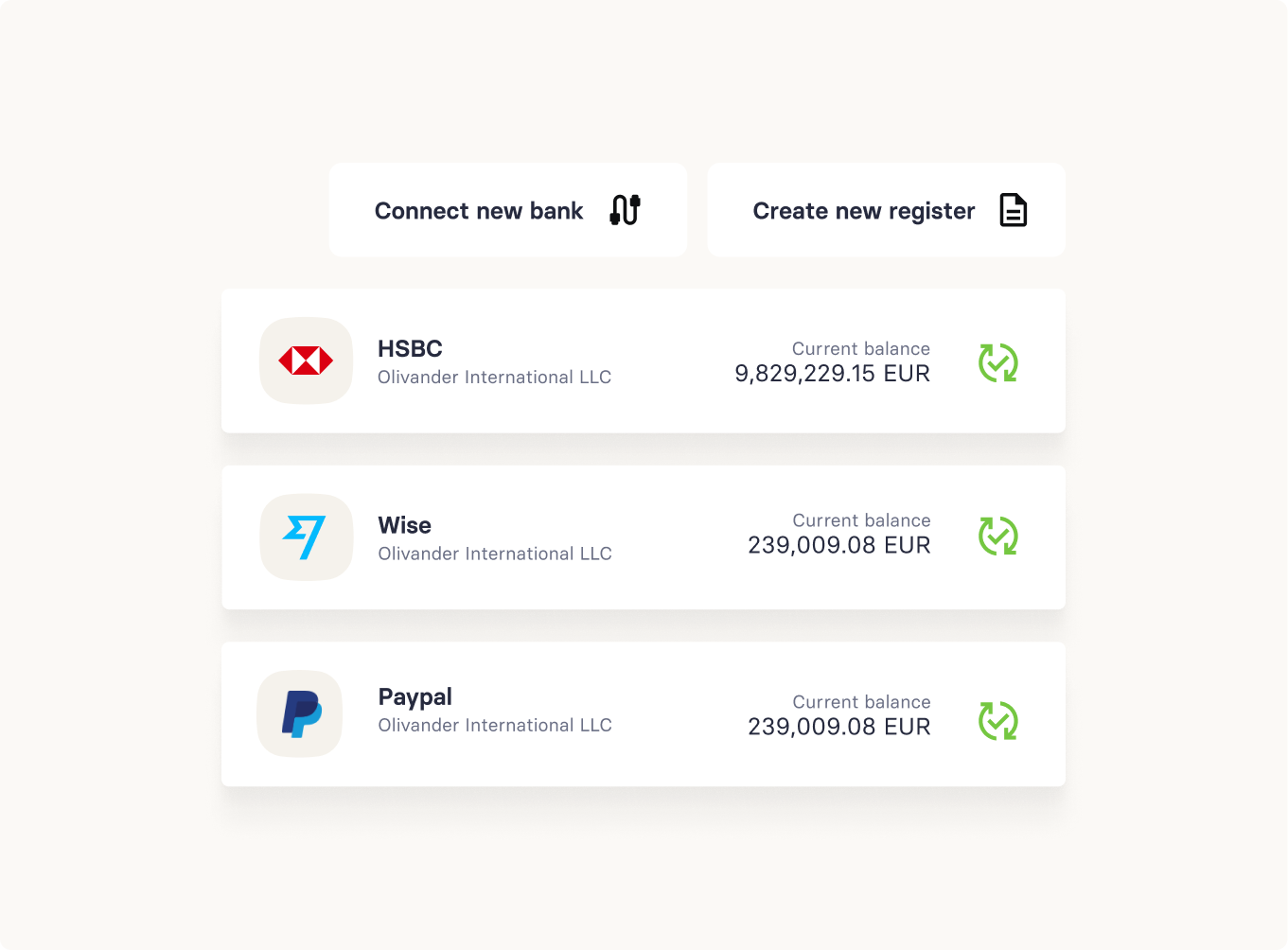The width and height of the screenshot is (1288, 950).
Task: Select the Paypal balance amount
Action: 839,727
